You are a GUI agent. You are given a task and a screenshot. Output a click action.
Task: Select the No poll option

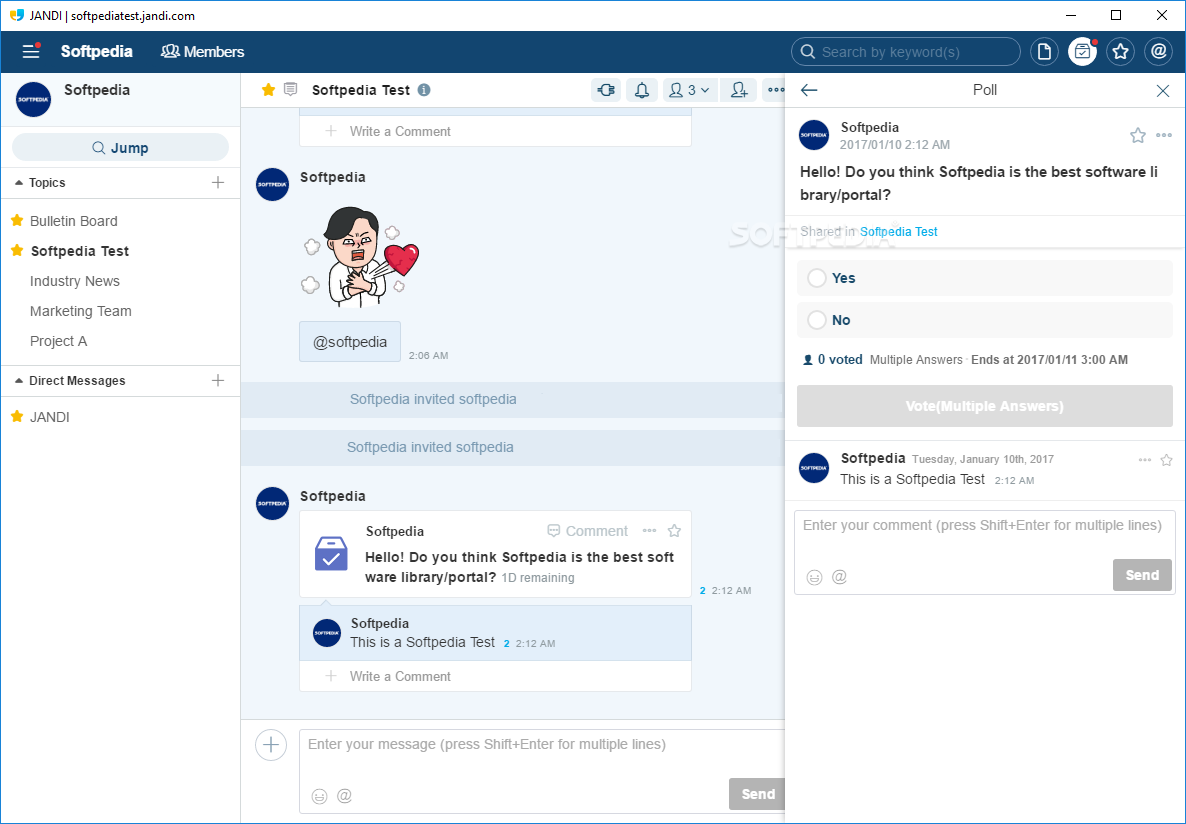[985, 320]
